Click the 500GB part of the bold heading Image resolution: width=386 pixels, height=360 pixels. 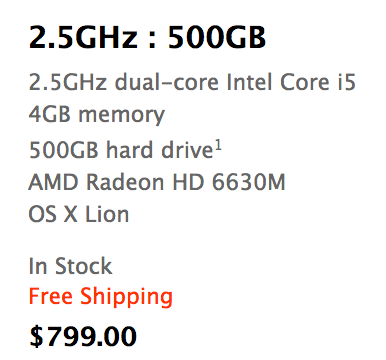(217, 36)
